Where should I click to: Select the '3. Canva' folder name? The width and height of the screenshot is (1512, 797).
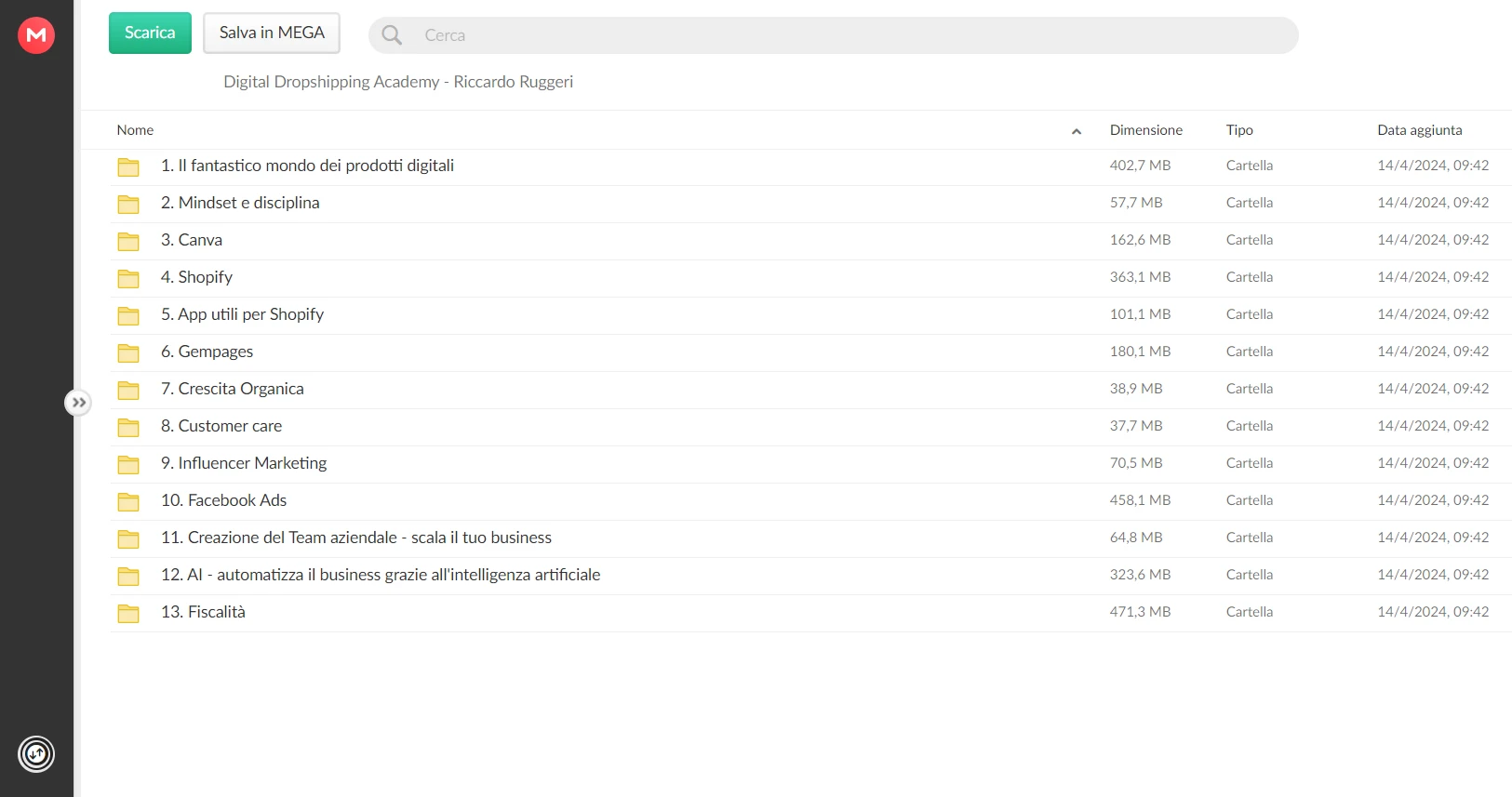(x=192, y=240)
